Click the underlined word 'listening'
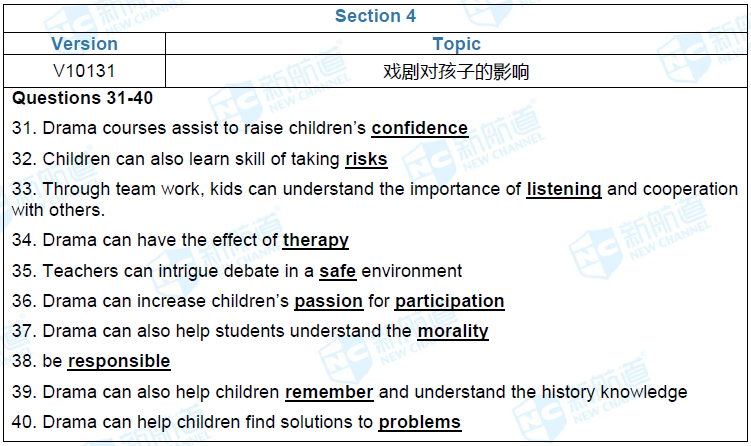751x446 pixels. pos(564,189)
